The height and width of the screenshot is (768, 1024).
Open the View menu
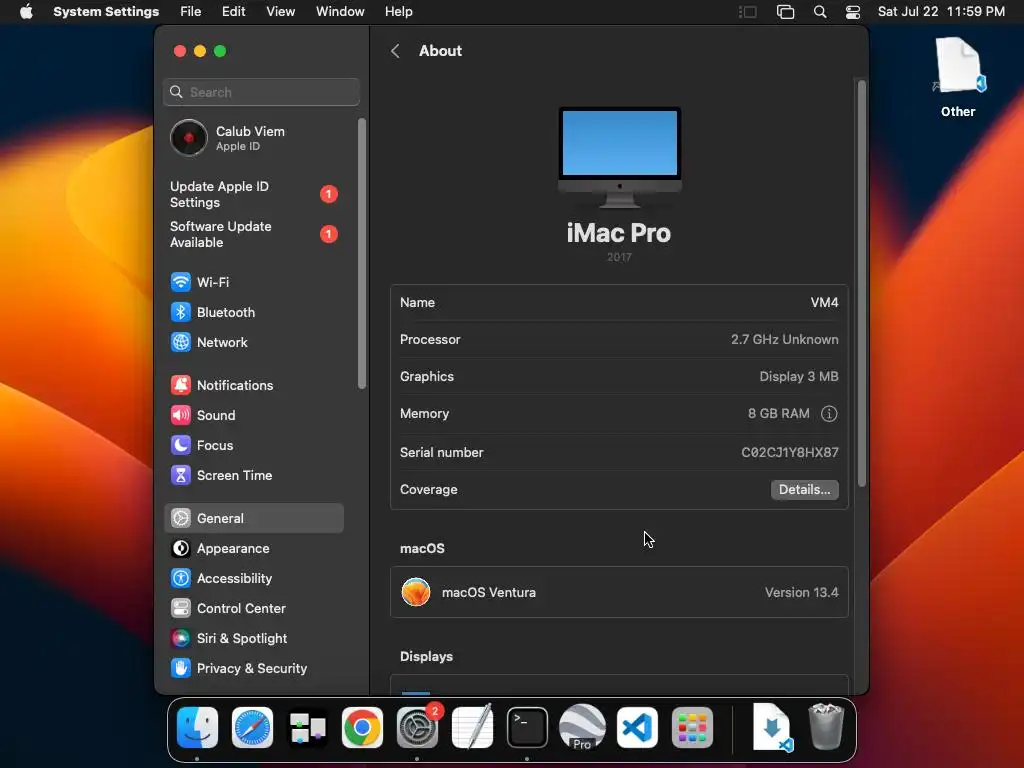pyautogui.click(x=281, y=12)
